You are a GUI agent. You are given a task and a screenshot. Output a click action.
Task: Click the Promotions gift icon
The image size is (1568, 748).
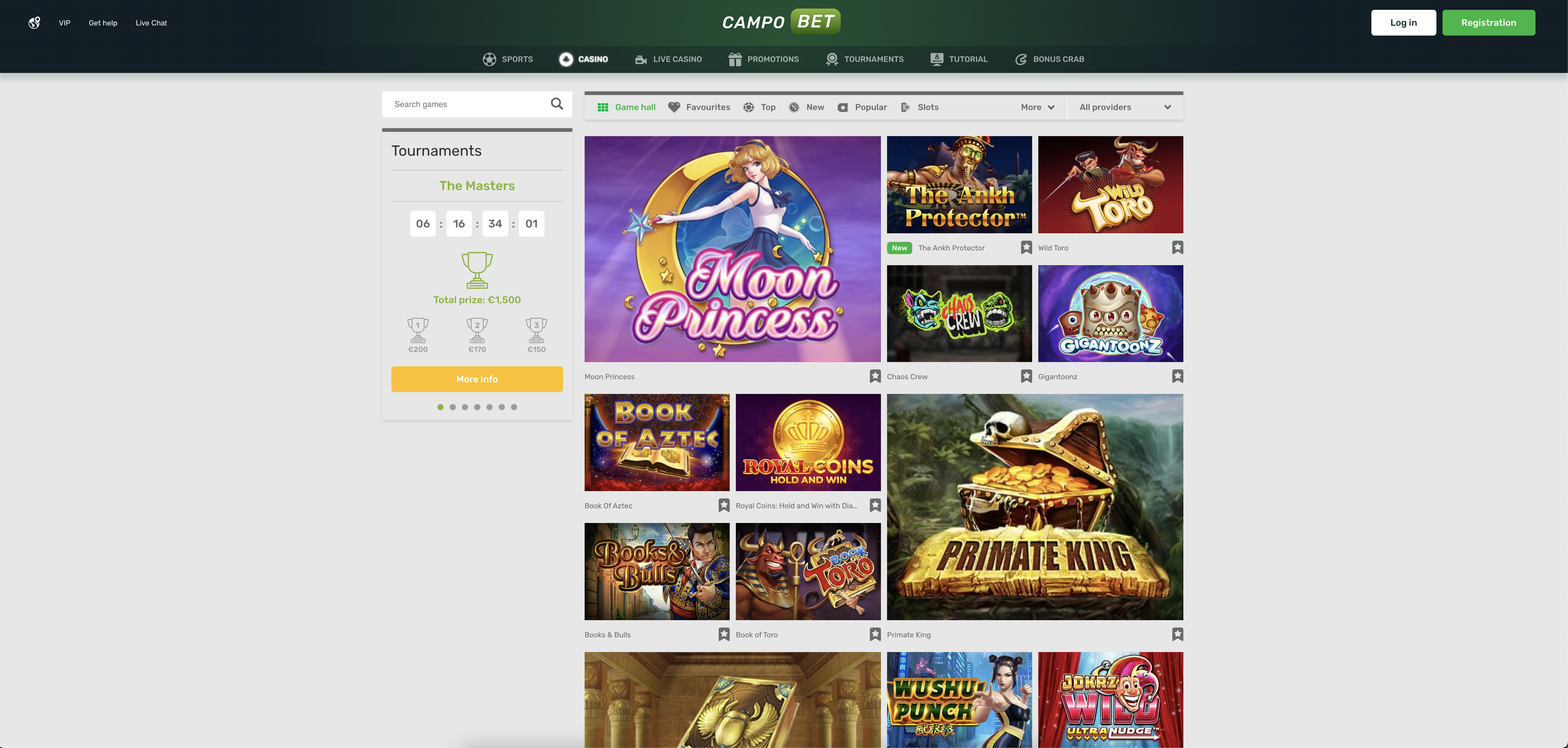point(735,59)
